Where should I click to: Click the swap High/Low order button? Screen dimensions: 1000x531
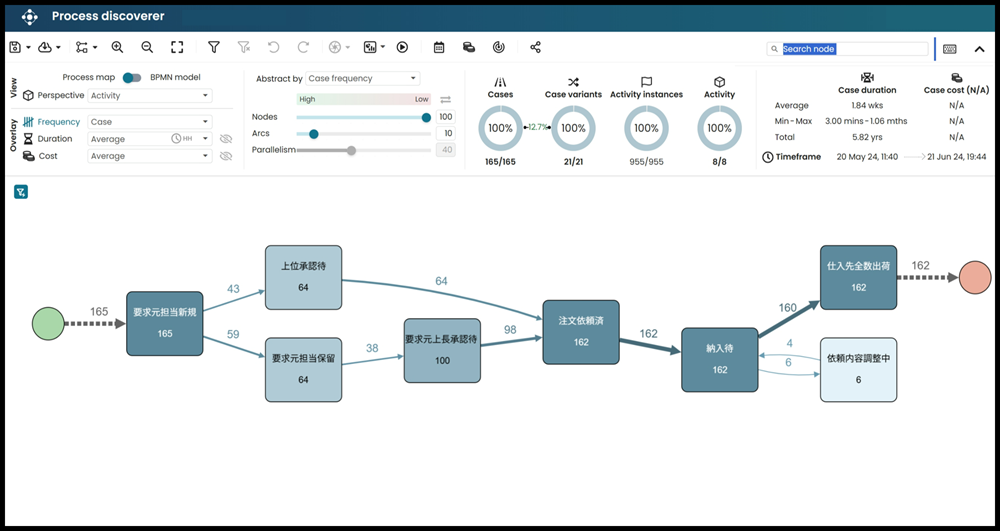(446, 99)
